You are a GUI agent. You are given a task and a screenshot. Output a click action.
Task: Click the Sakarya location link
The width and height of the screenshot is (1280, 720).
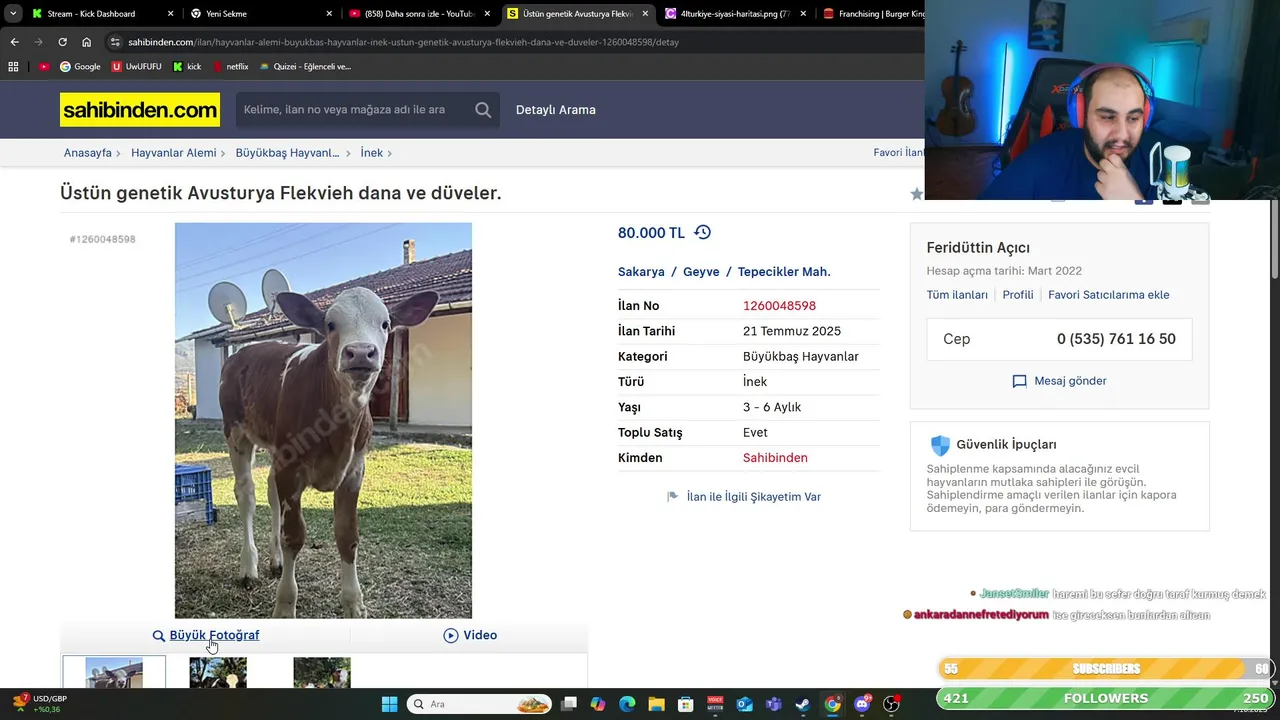641,272
